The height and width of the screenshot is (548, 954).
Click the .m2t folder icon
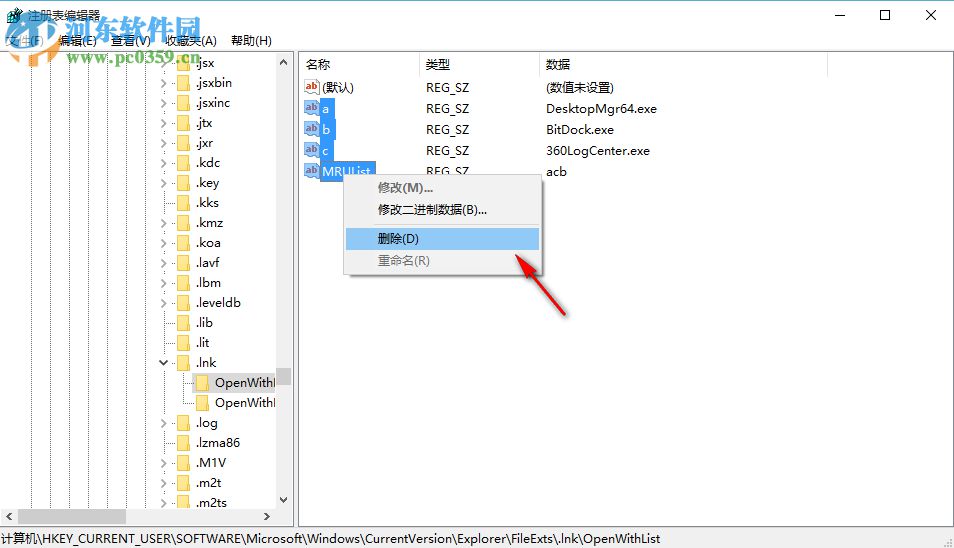(183, 483)
